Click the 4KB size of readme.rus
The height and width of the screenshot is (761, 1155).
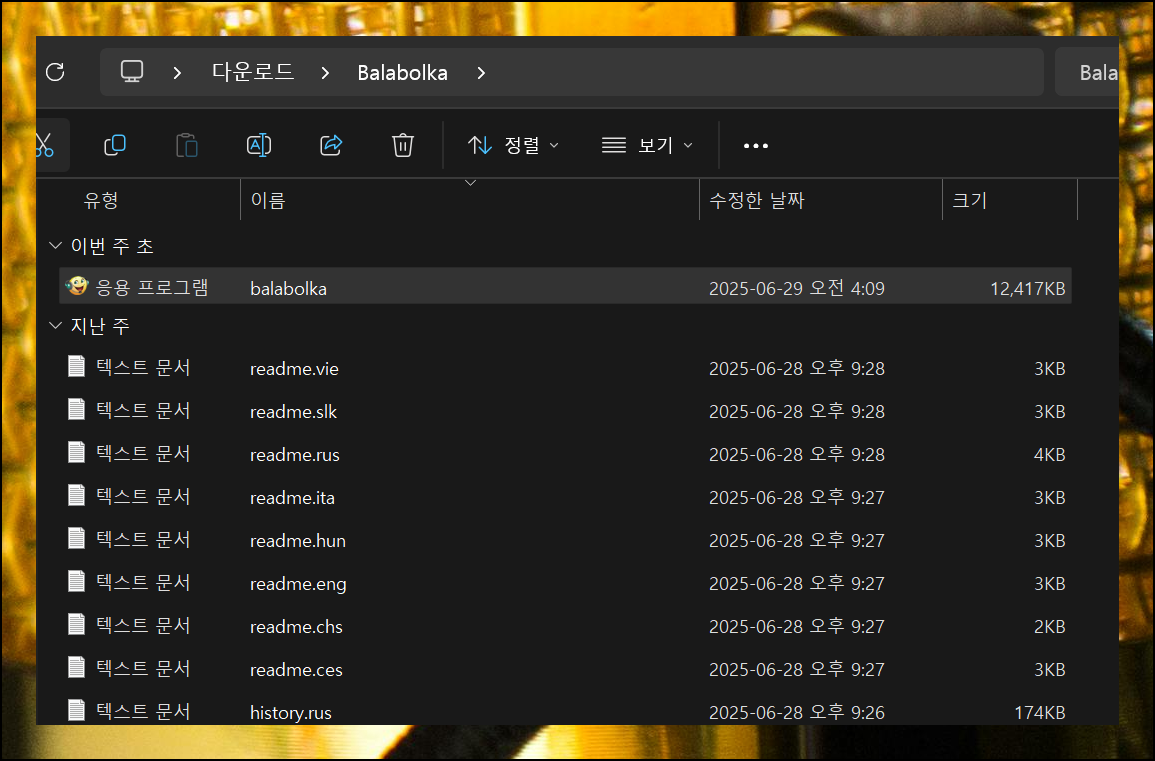pyautogui.click(x=1049, y=455)
